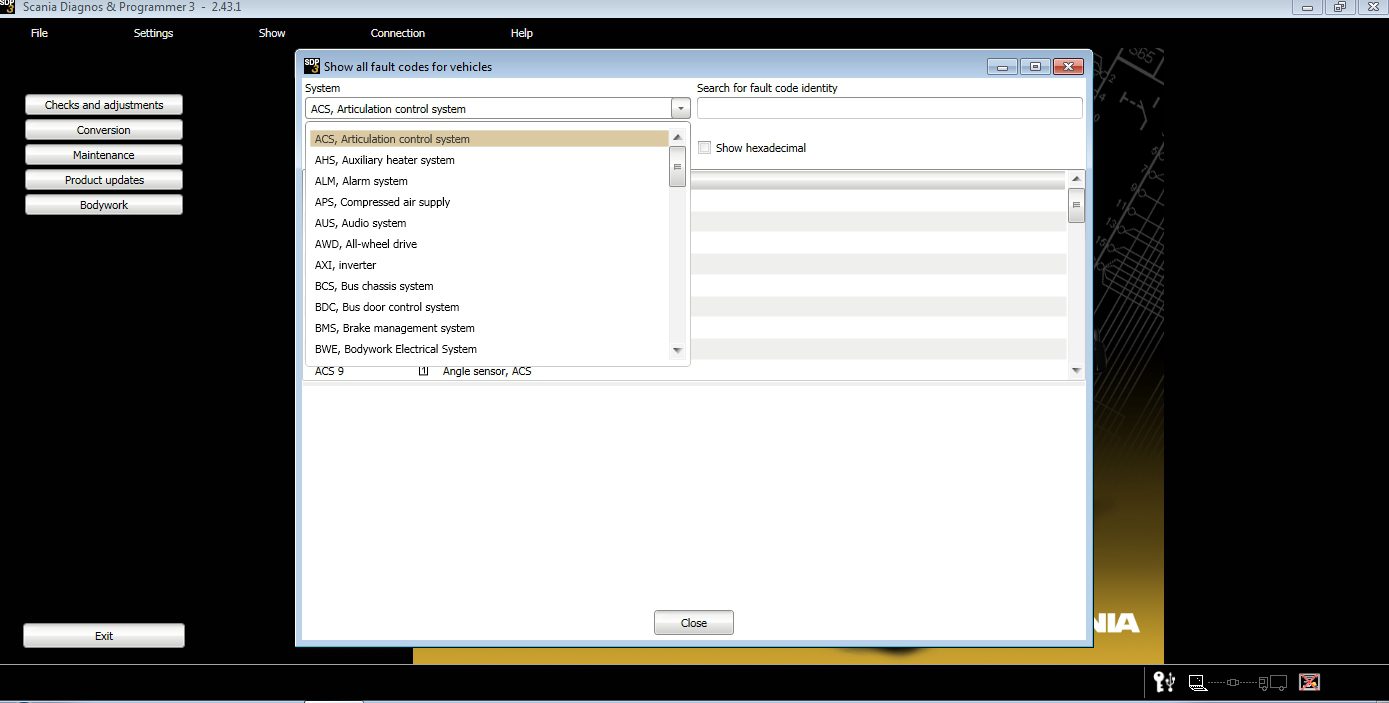Choose ACS, Articulation control system from list

(488, 139)
